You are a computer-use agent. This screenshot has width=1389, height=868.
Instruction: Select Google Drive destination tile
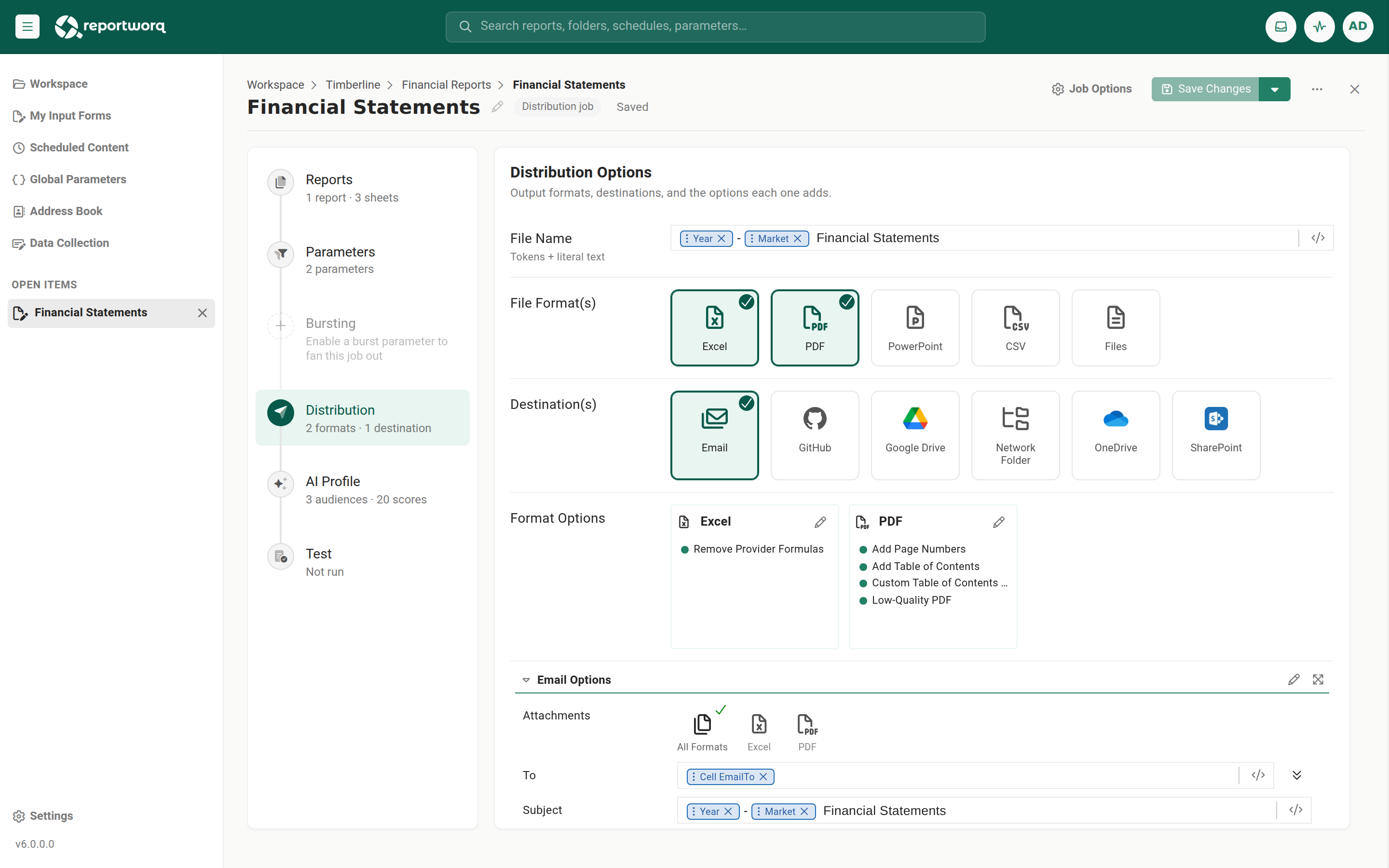tap(915, 435)
